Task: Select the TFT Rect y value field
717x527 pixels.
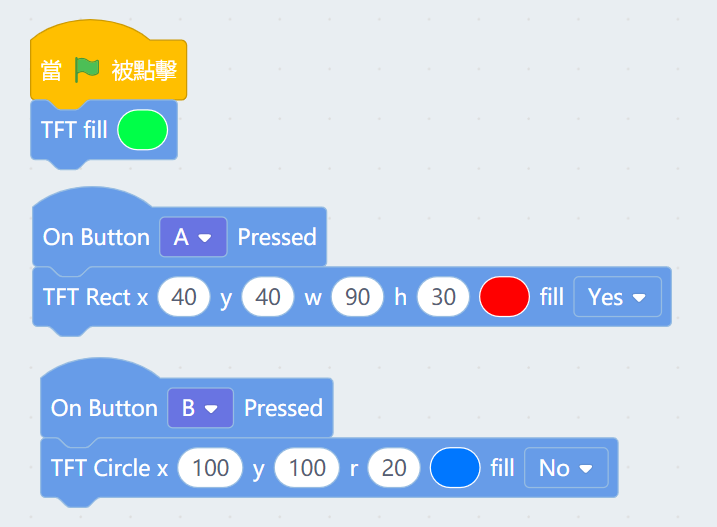Action: click(268, 297)
